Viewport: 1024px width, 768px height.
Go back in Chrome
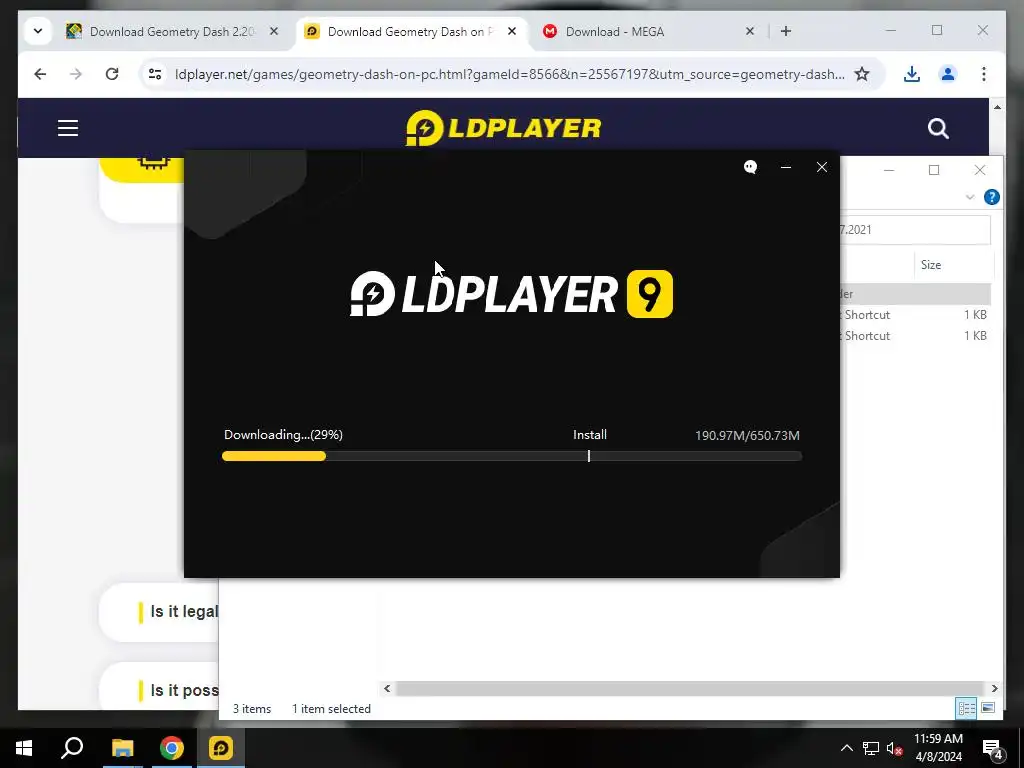(40, 74)
